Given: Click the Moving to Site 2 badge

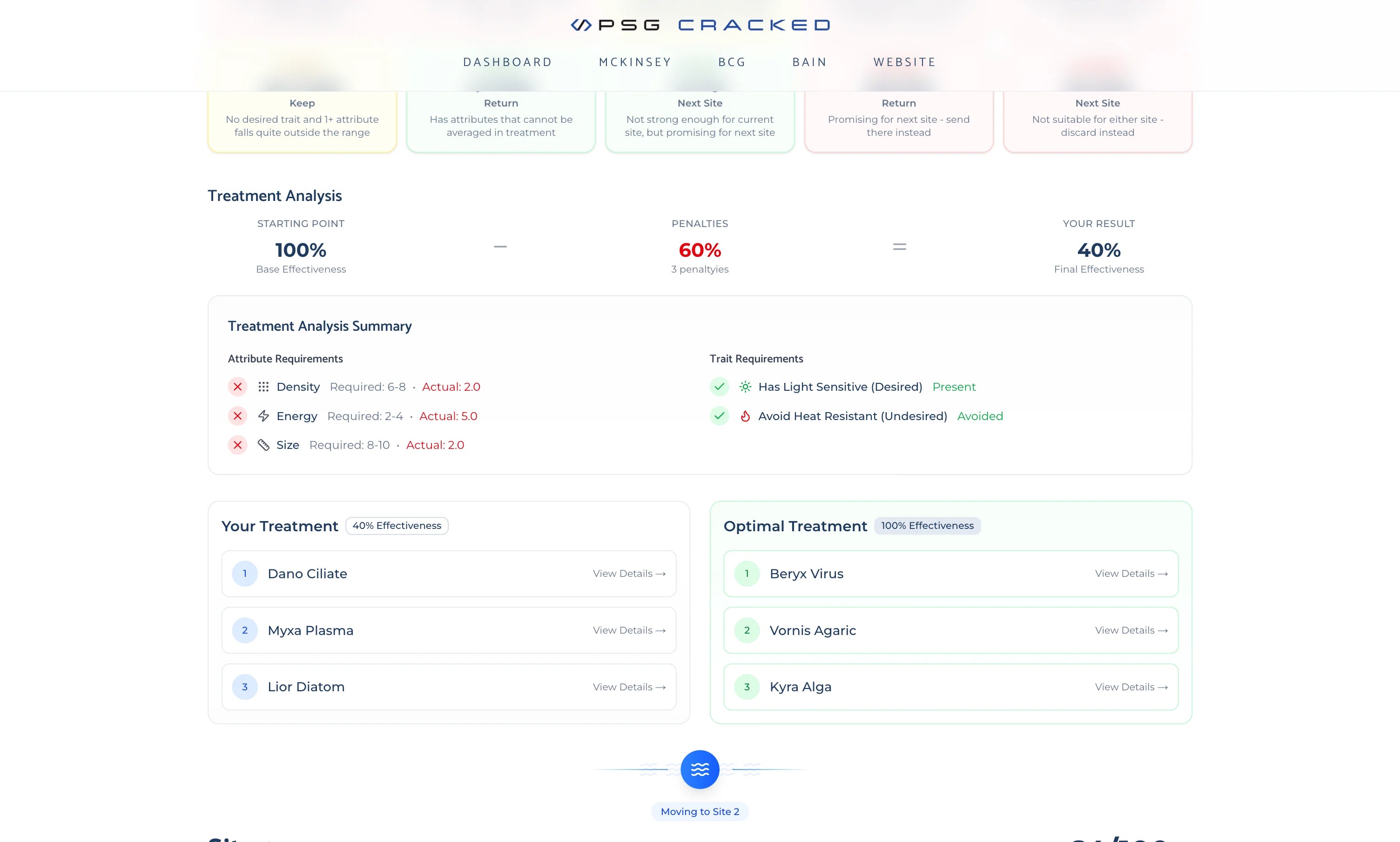Looking at the screenshot, I should coord(700,811).
